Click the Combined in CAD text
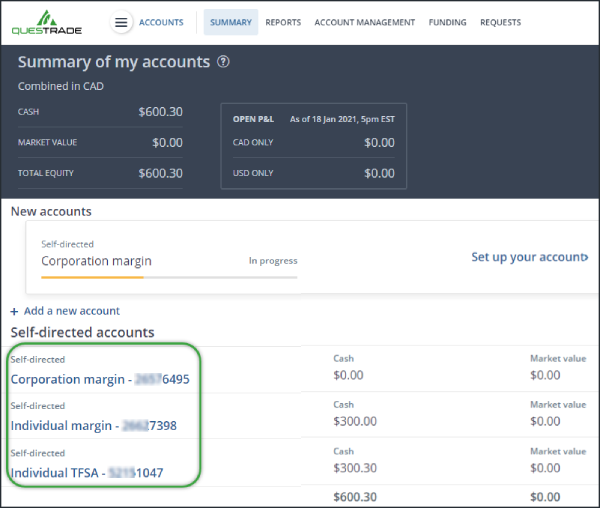600x508 pixels. 61,86
